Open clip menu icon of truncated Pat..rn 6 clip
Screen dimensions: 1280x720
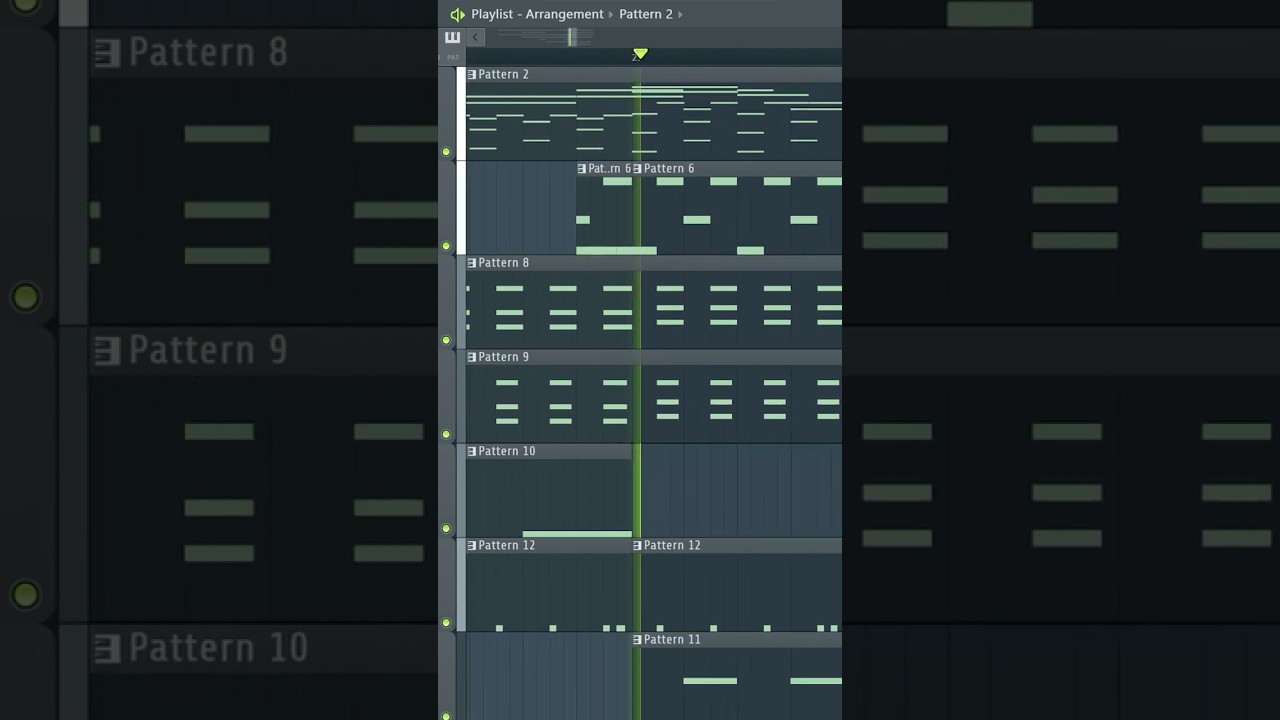[582, 169]
